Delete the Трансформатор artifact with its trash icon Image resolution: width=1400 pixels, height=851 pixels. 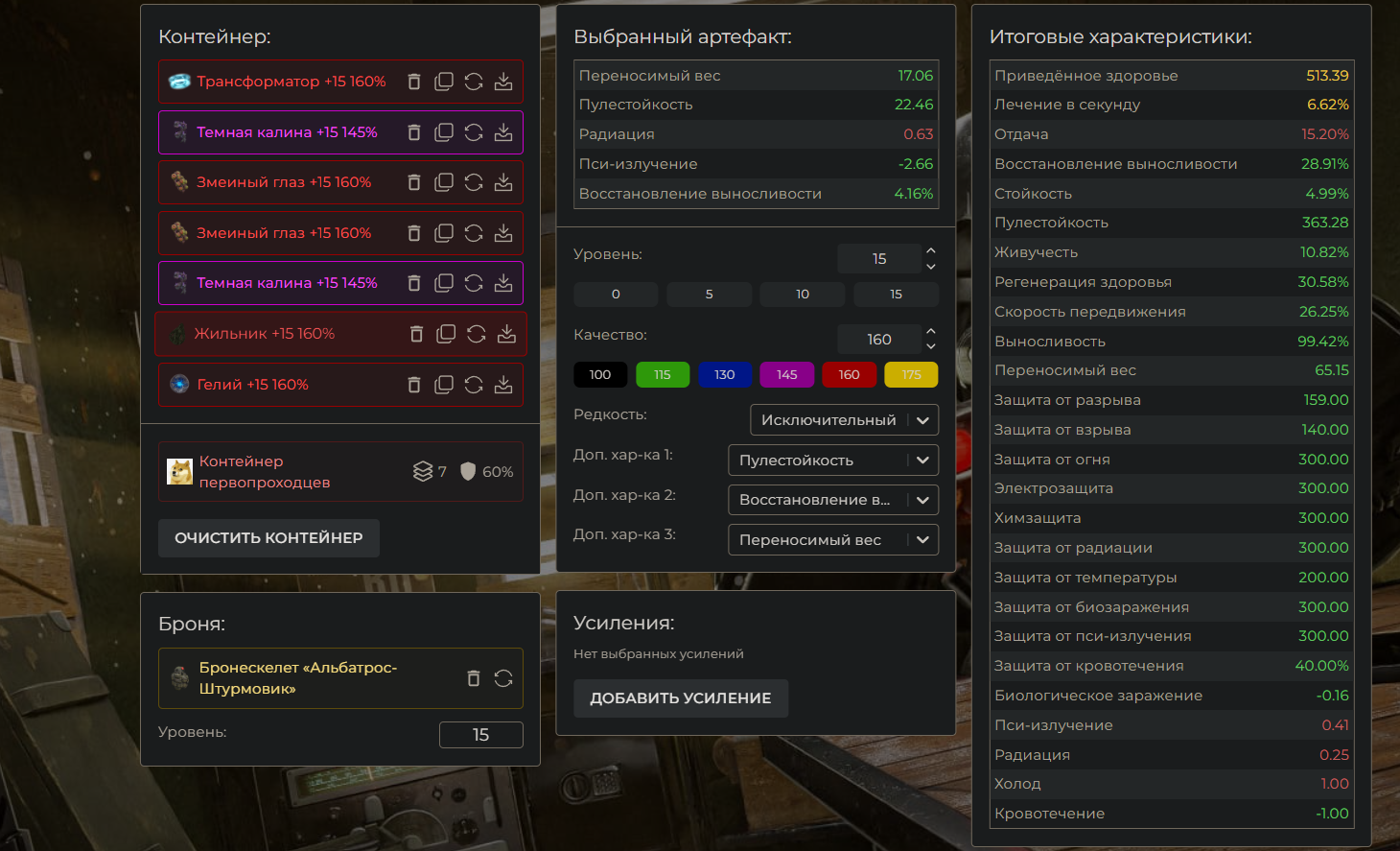414,82
